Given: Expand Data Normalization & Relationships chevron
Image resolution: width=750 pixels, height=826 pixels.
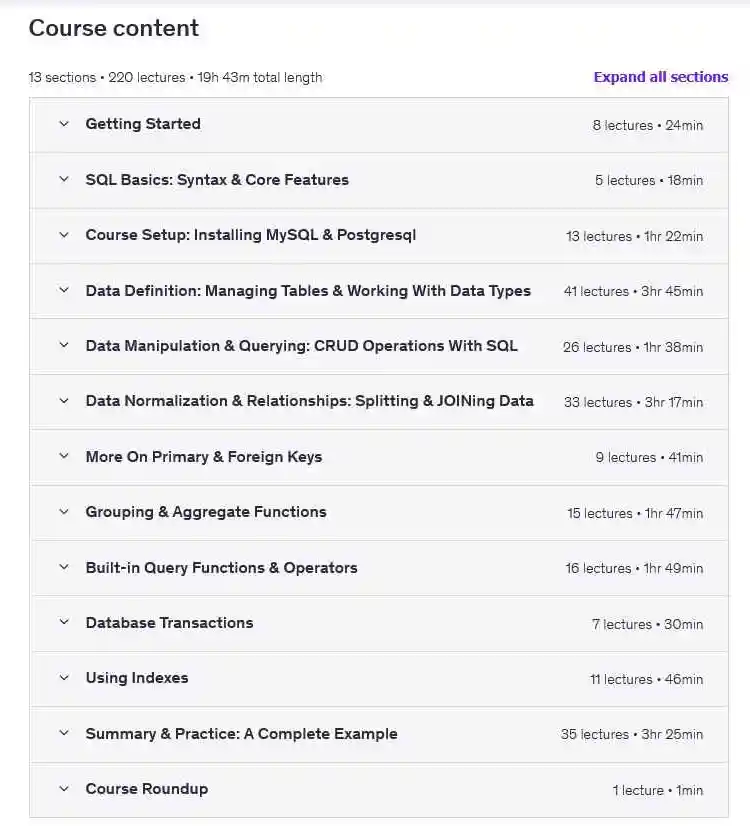Looking at the screenshot, I should pos(64,401).
